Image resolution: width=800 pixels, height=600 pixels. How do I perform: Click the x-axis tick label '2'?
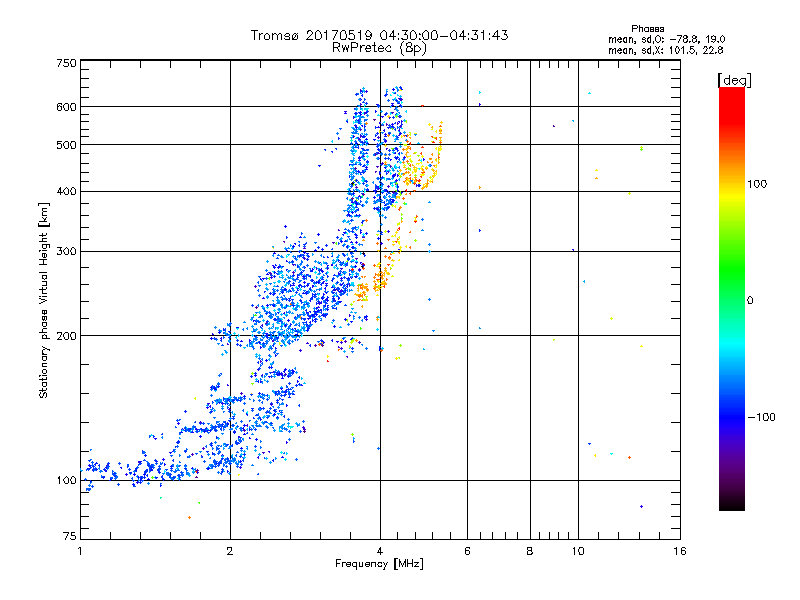(x=230, y=551)
